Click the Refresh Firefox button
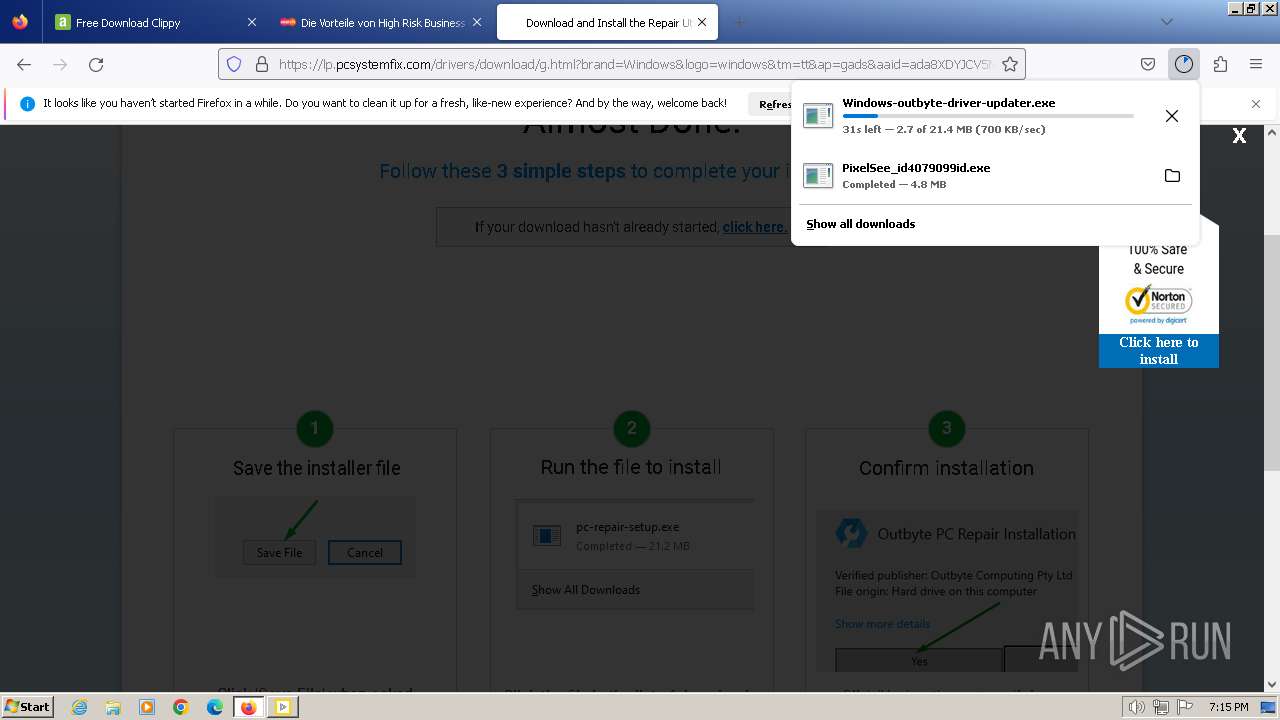1280x720 pixels. click(x=770, y=104)
